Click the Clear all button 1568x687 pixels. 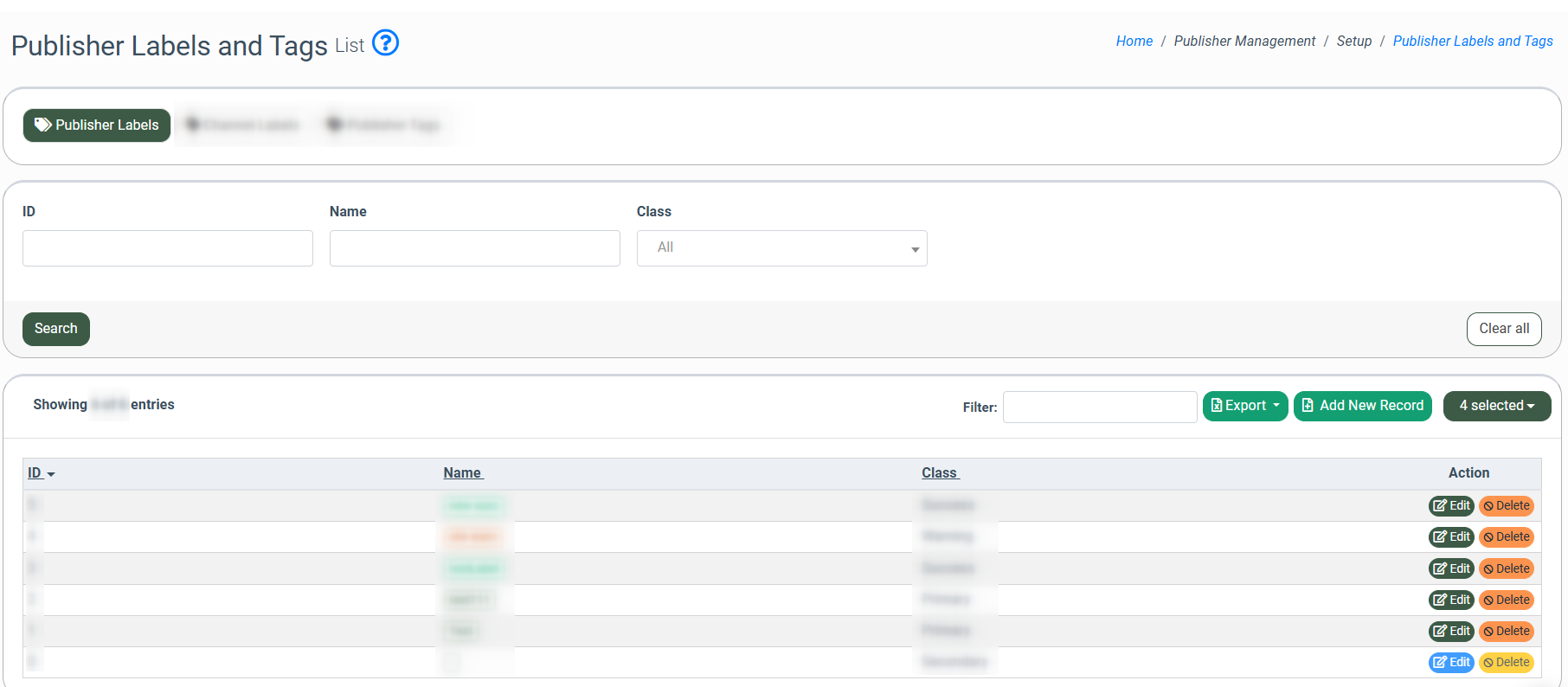[1503, 329]
